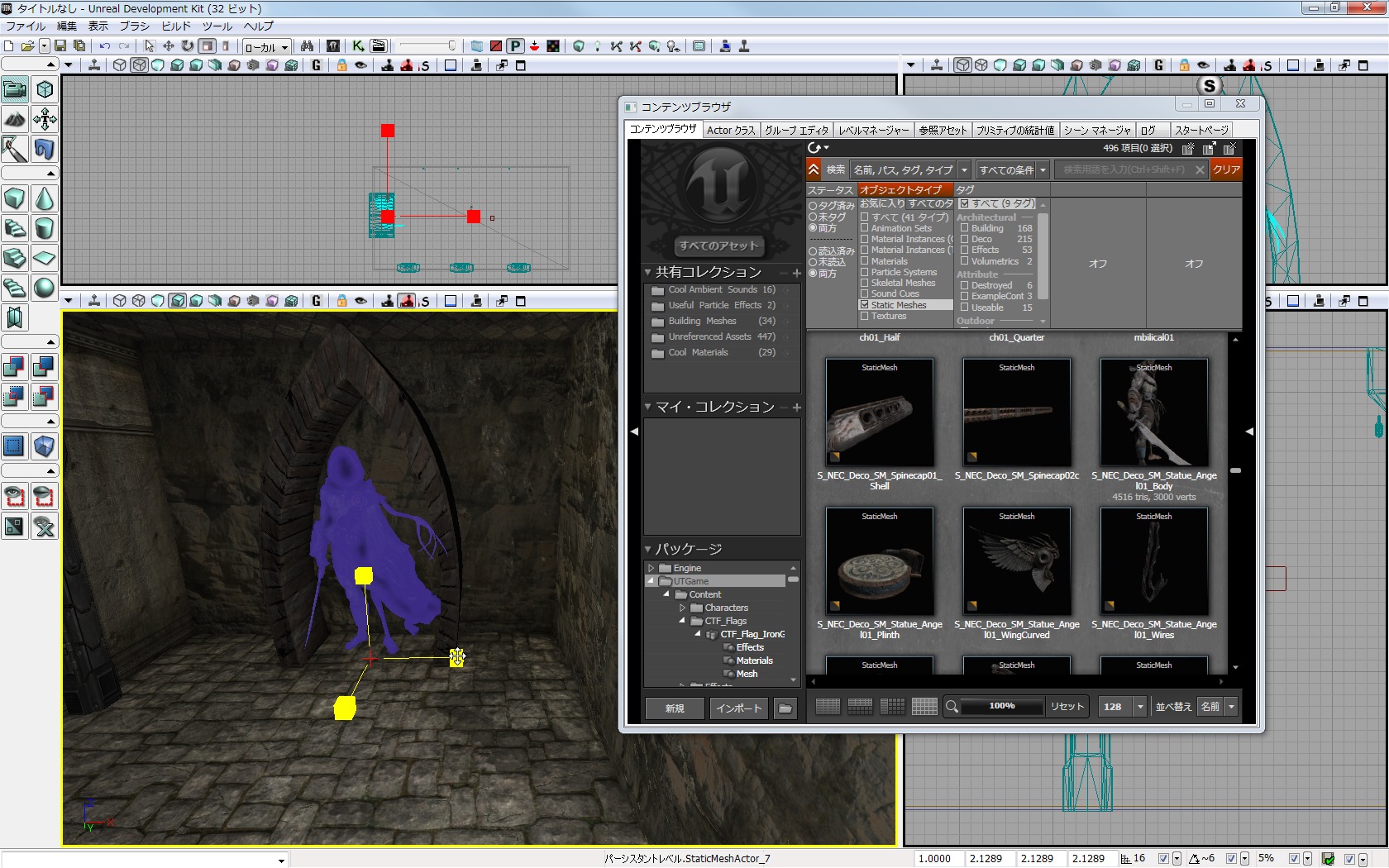The image size is (1389, 868).
Task: Open the thumbnail size 128 dropdown
Action: pyautogui.click(x=1140, y=707)
